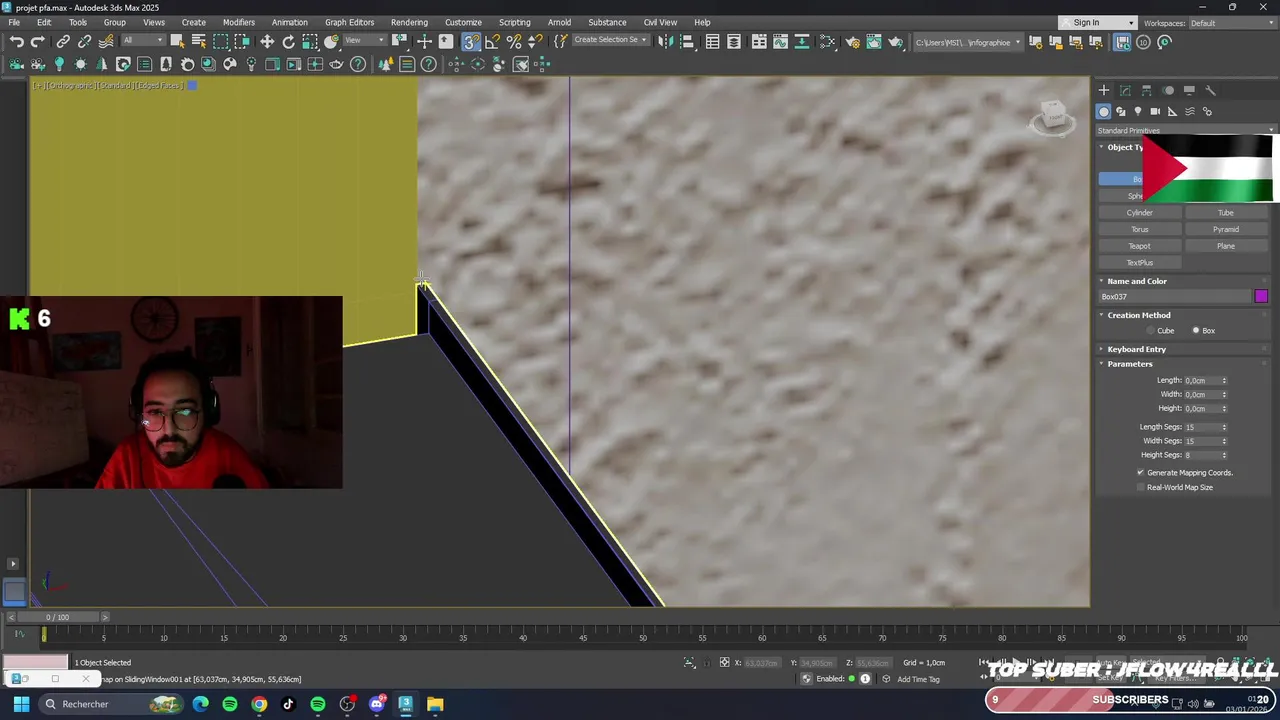The image size is (1280, 720).
Task: Collapse the Parameters rollout
Action: point(1129,364)
